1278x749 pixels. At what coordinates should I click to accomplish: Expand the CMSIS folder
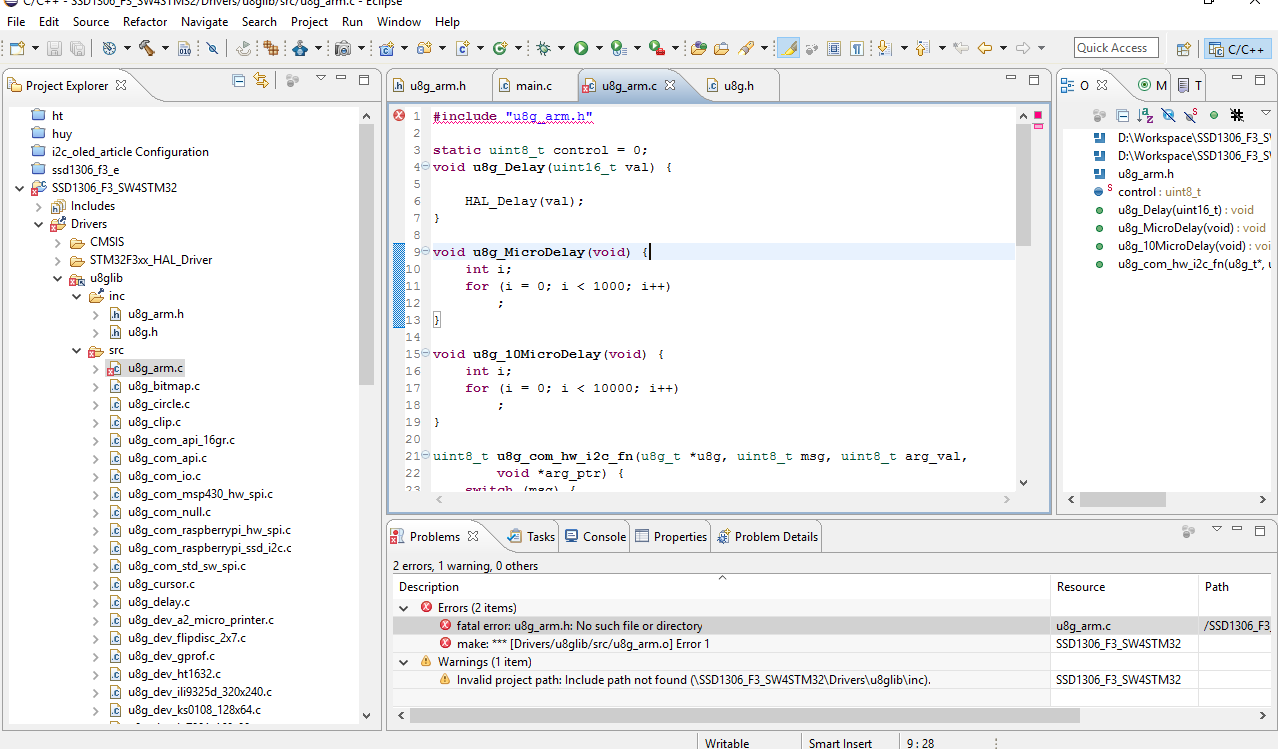(58, 242)
